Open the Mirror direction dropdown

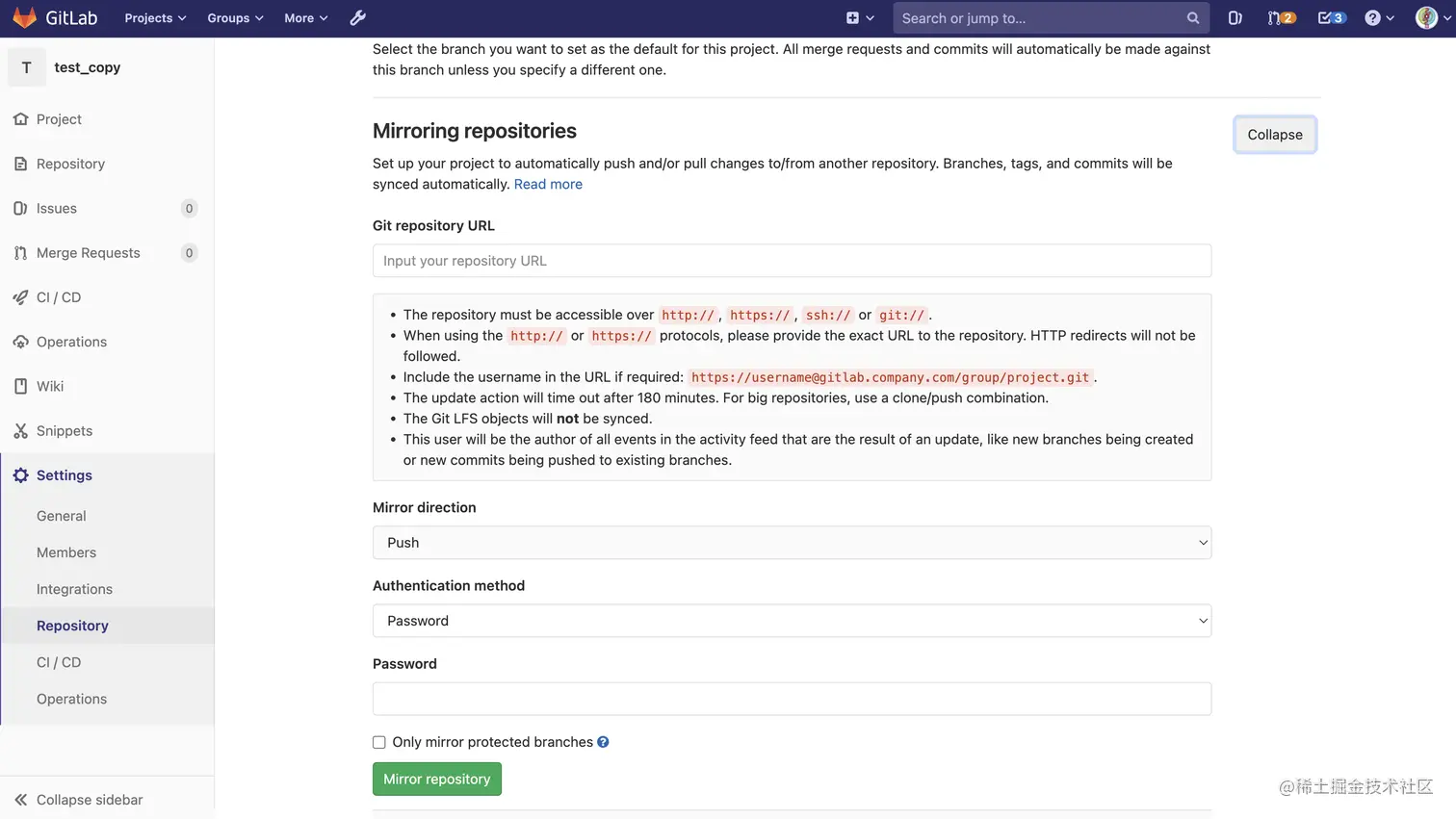coord(792,543)
